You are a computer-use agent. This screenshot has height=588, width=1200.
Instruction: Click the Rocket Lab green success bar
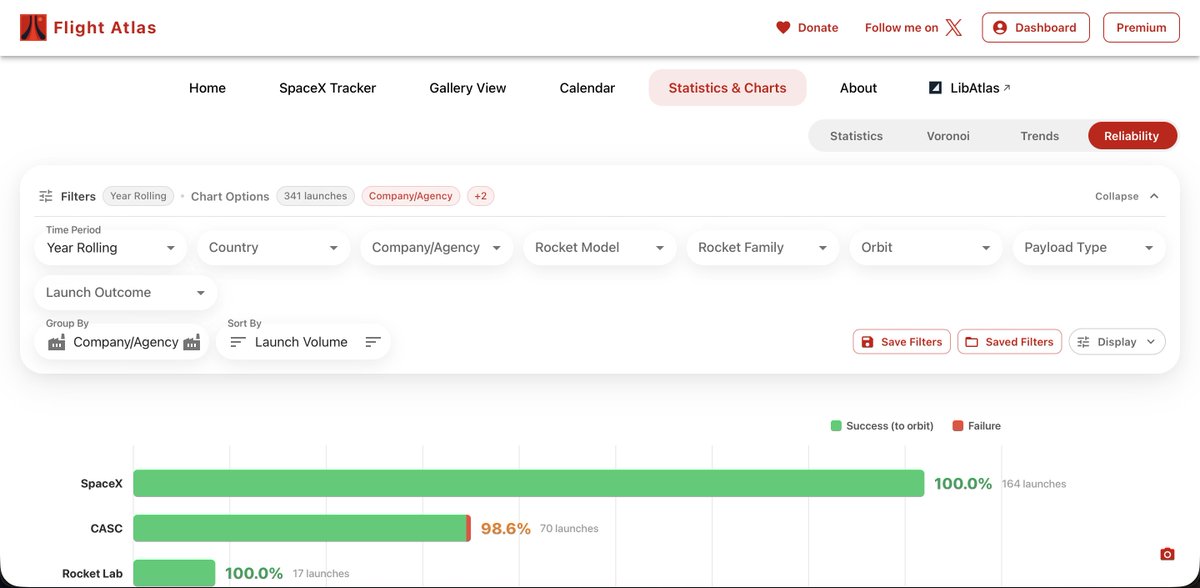[x=174, y=573]
